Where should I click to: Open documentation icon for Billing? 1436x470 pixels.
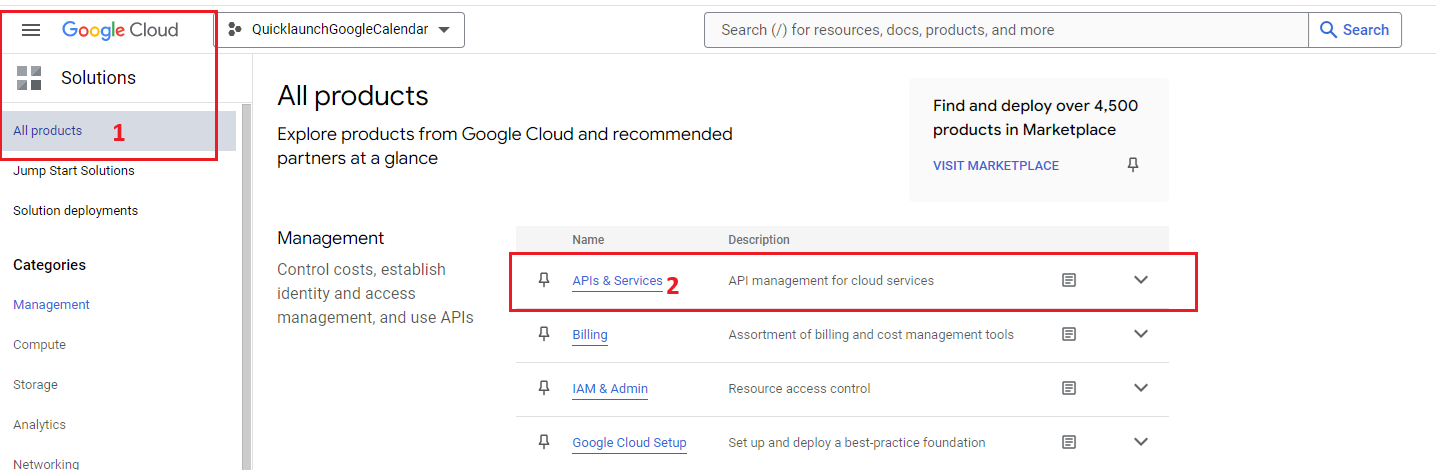click(x=1069, y=334)
